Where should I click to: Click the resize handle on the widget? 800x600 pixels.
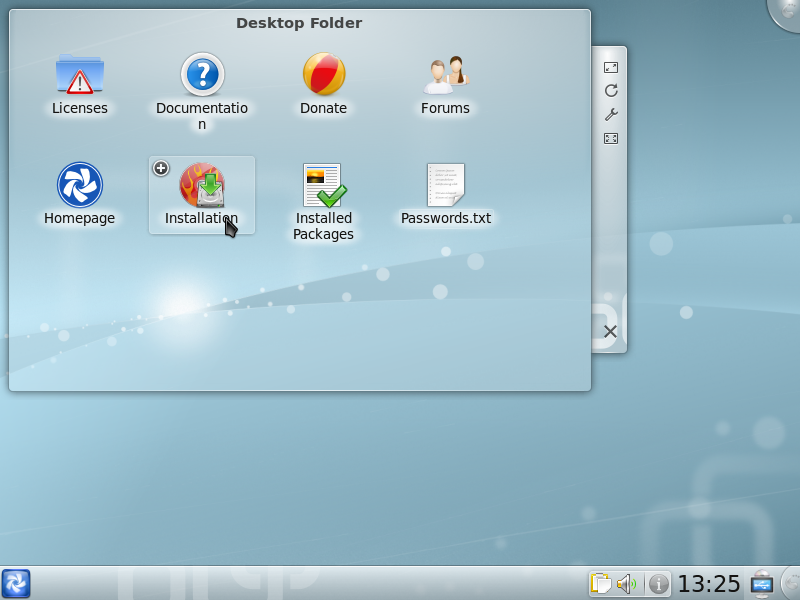pyautogui.click(x=610, y=140)
